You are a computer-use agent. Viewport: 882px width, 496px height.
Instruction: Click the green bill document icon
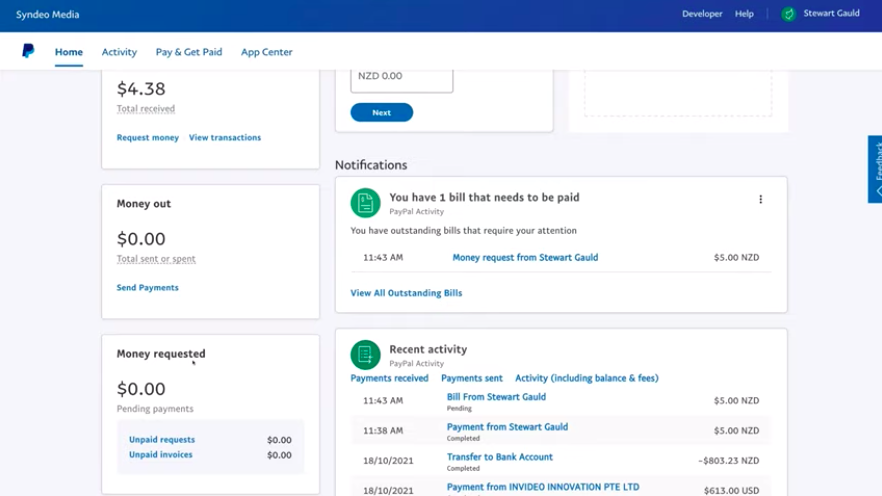click(365, 202)
